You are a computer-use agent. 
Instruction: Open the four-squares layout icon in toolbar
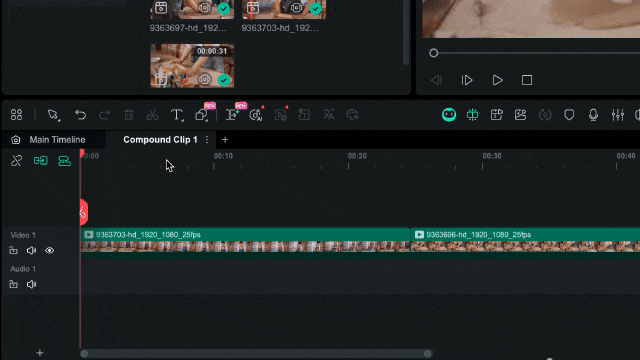16,115
